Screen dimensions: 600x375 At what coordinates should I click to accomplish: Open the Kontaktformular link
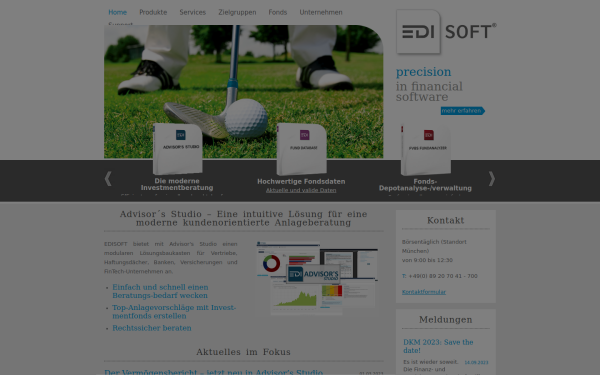[424, 292]
